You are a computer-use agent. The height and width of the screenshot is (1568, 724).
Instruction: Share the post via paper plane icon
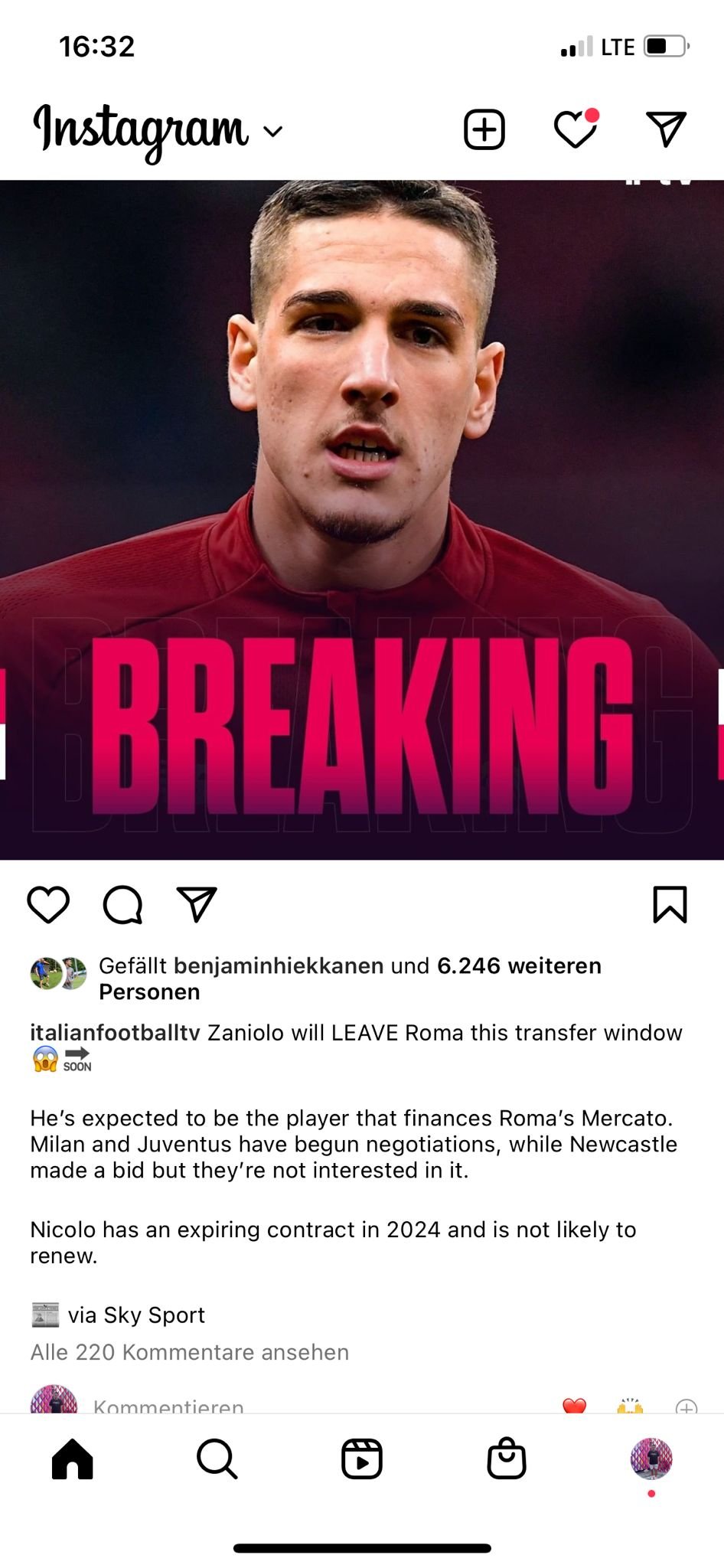(x=197, y=904)
